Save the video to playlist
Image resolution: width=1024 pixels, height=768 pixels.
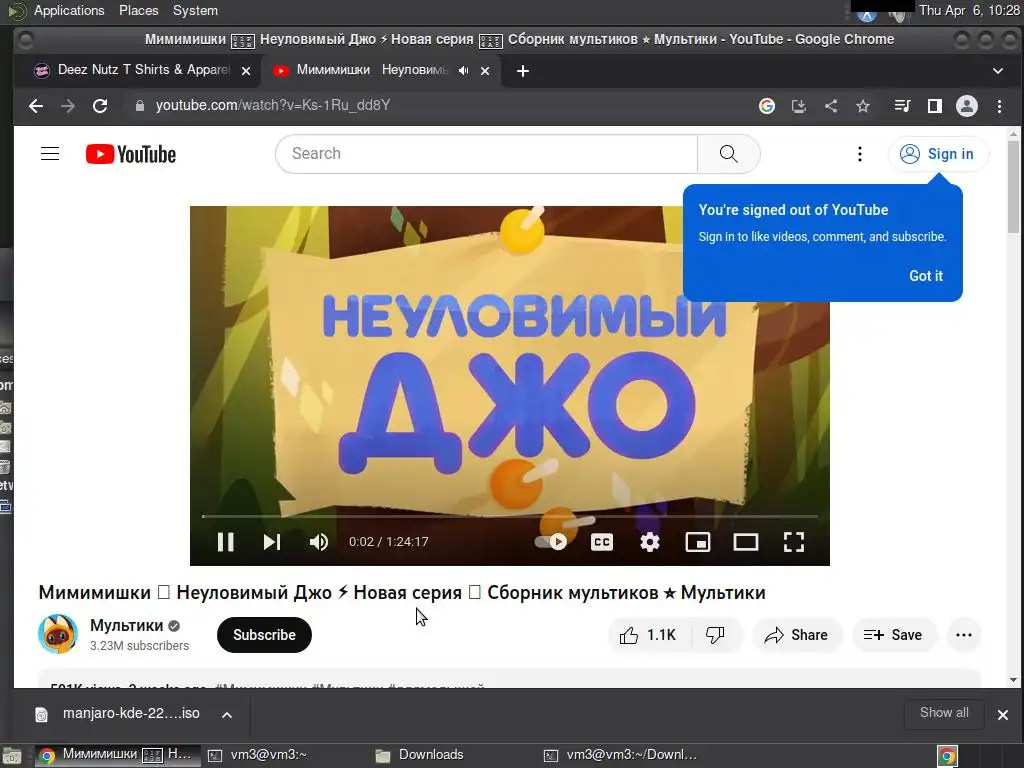tap(893, 635)
